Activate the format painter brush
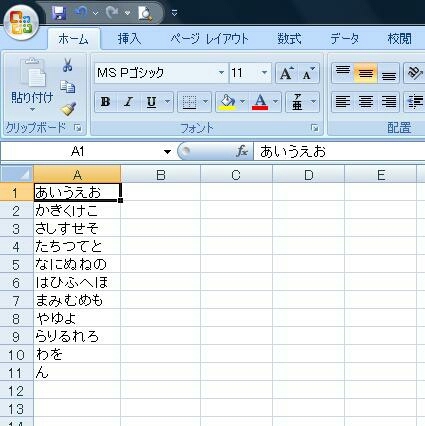Image resolution: width=425 pixels, height=426 pixels. (x=68, y=109)
